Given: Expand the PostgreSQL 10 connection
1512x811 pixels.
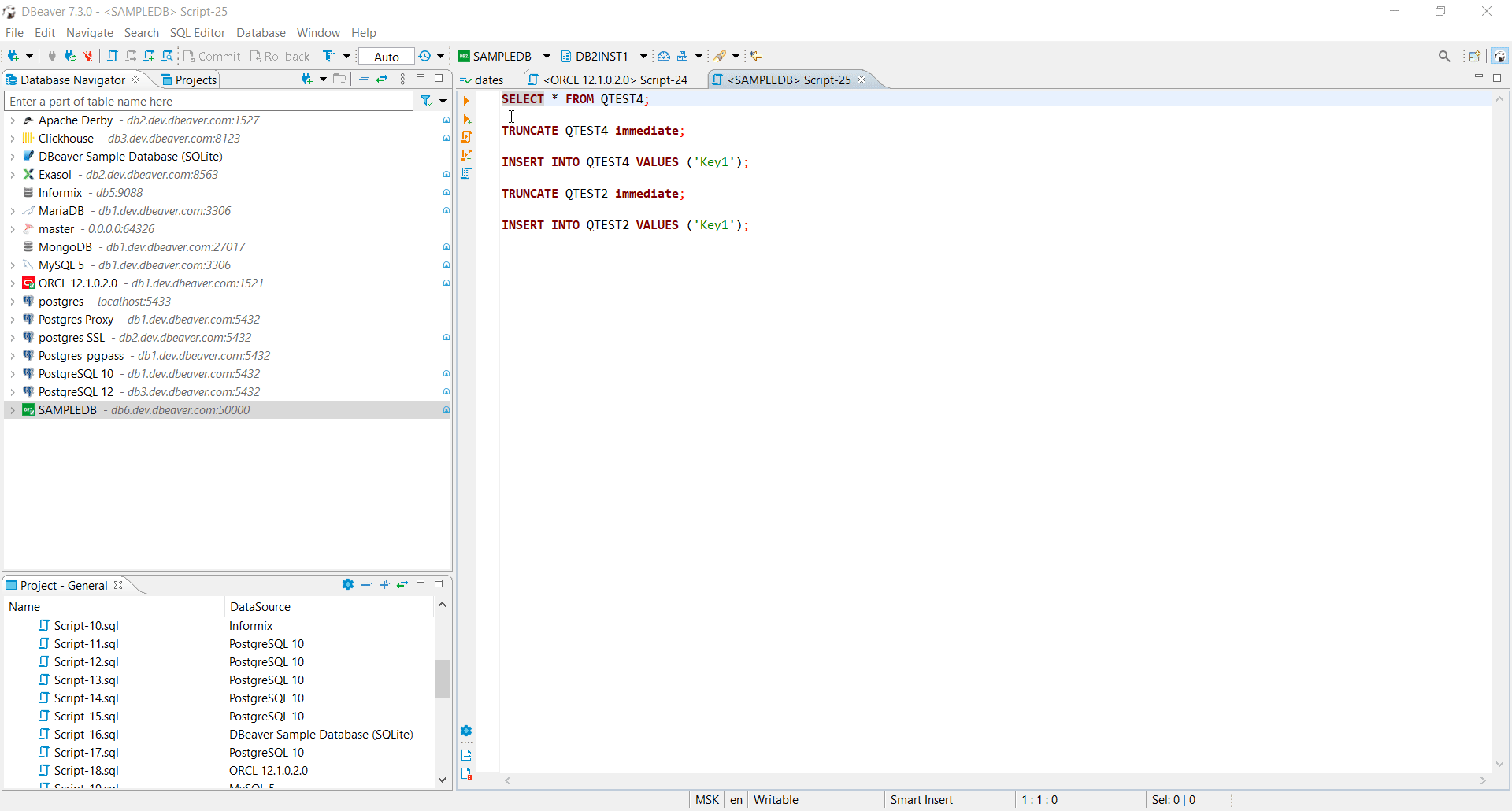Looking at the screenshot, I should [x=13, y=374].
